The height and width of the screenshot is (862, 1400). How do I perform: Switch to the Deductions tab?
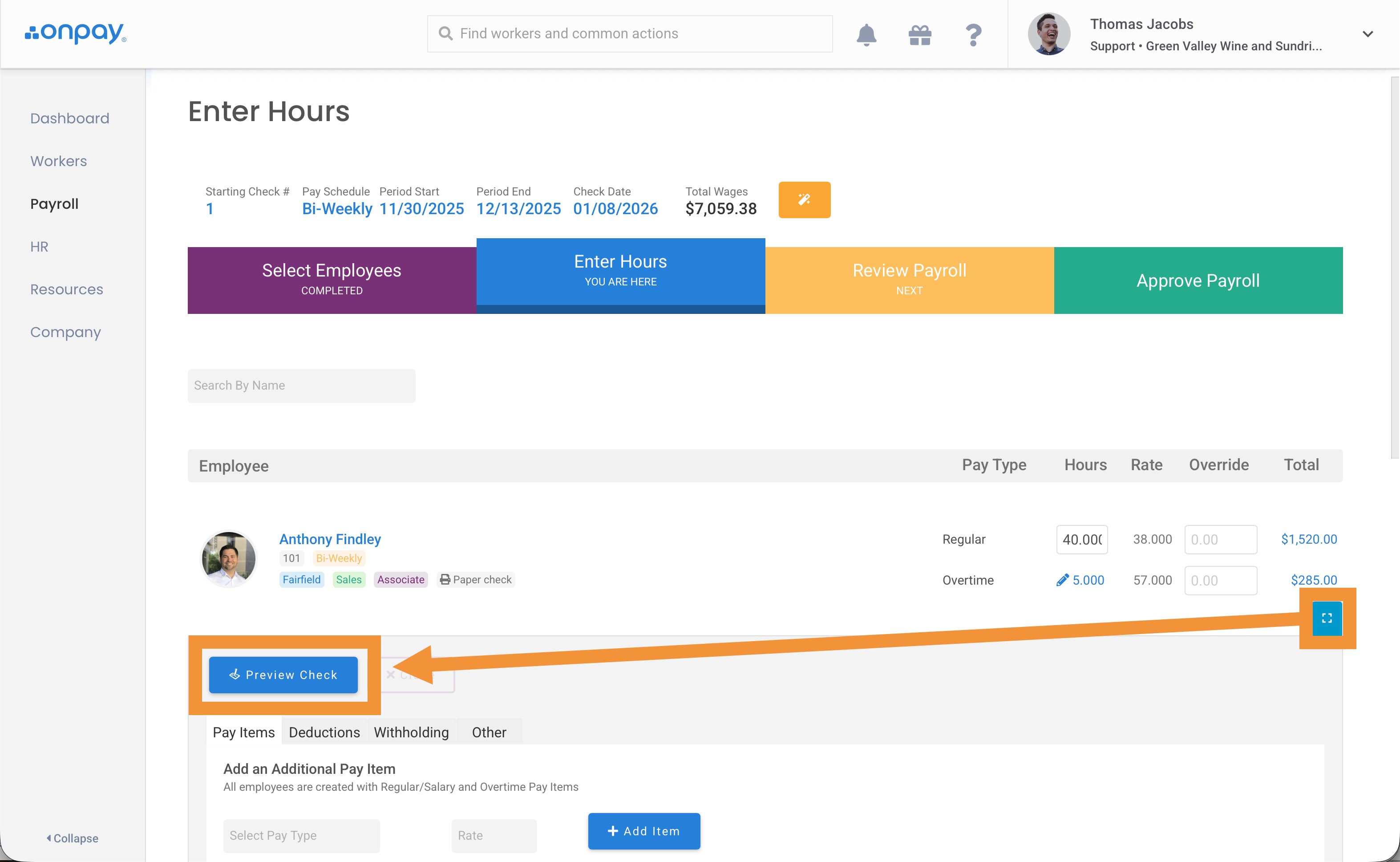point(324,732)
